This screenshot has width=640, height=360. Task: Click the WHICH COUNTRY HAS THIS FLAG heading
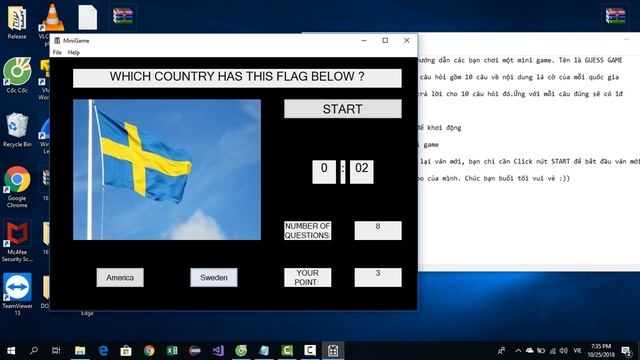237,78
